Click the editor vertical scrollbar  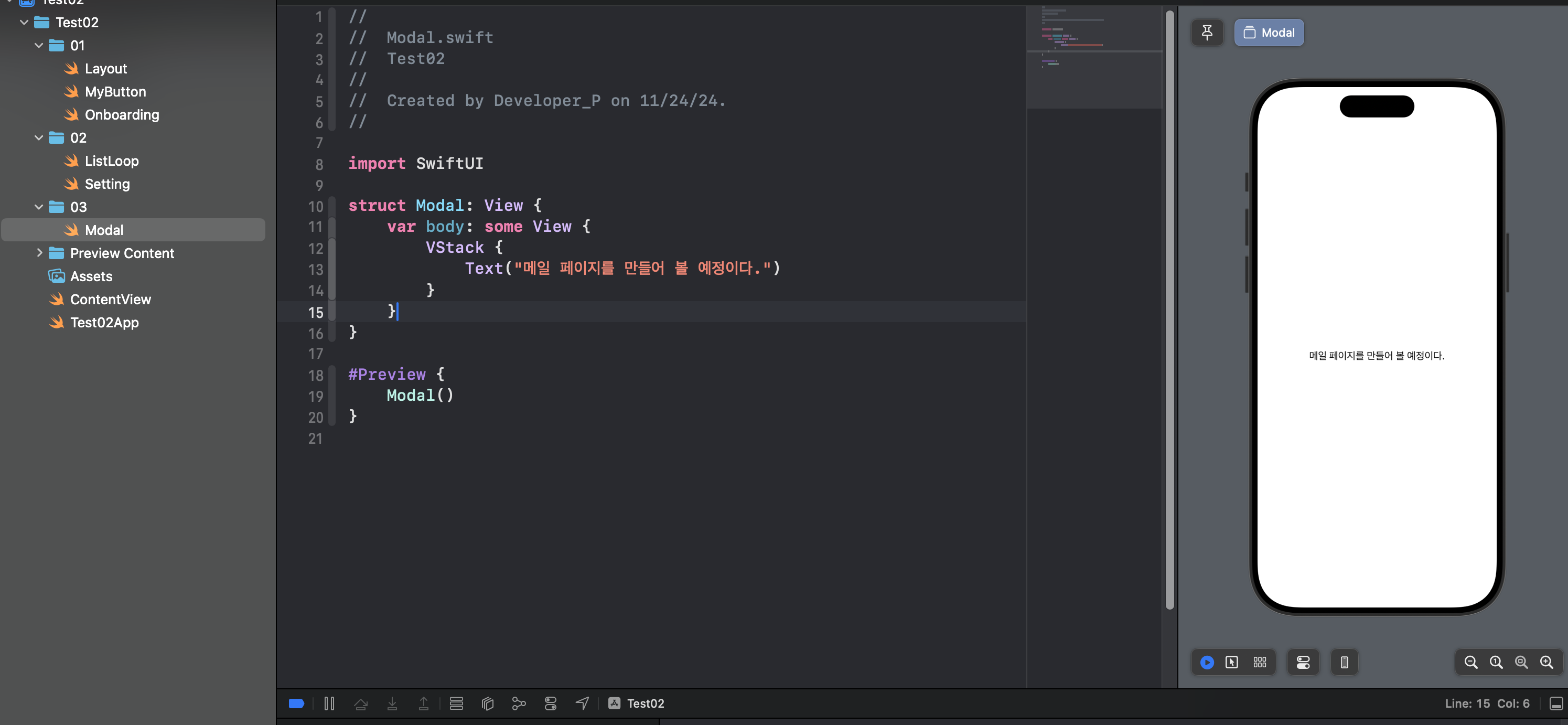(1169, 304)
